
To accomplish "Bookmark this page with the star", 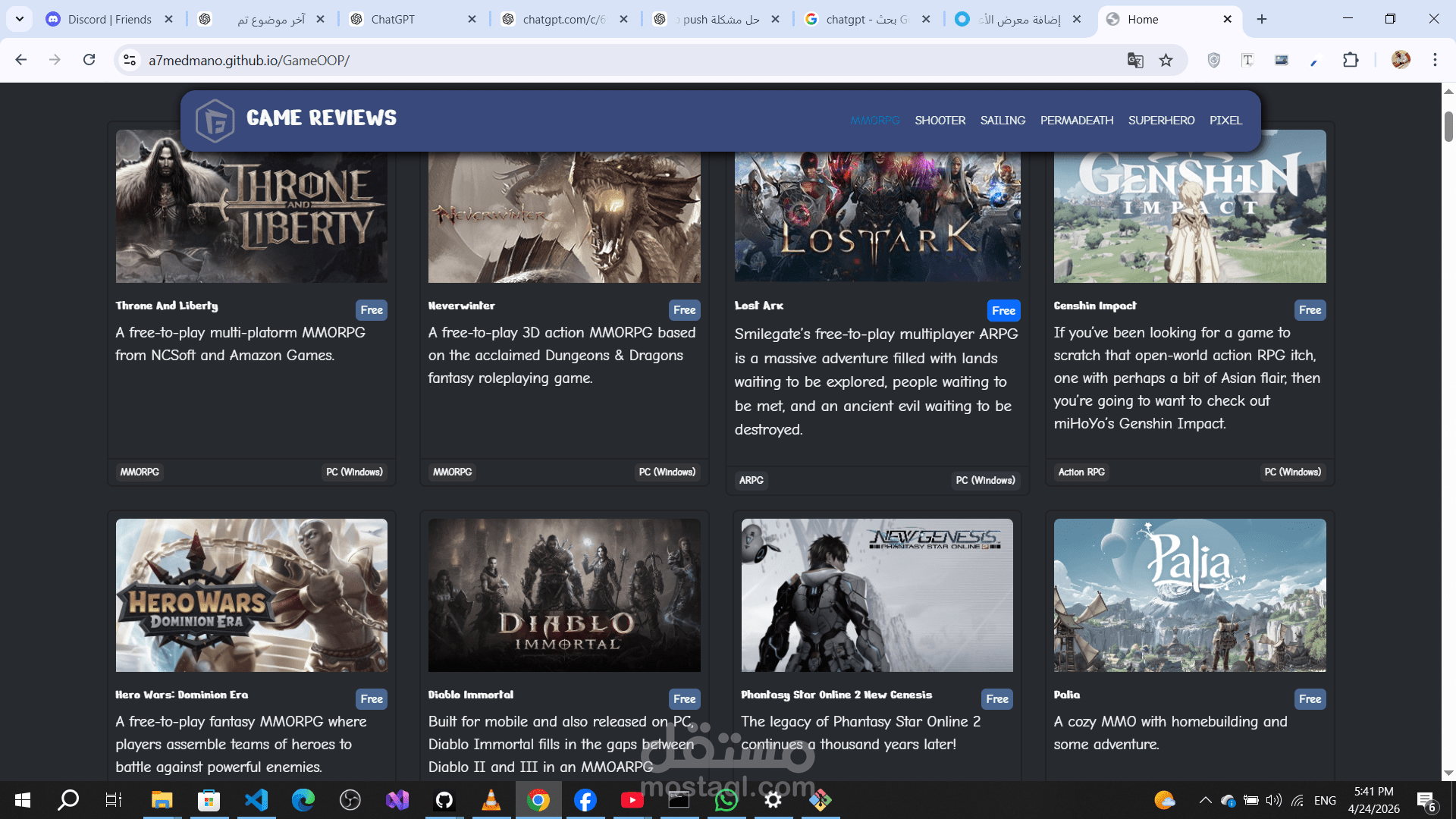I will tap(1166, 60).
